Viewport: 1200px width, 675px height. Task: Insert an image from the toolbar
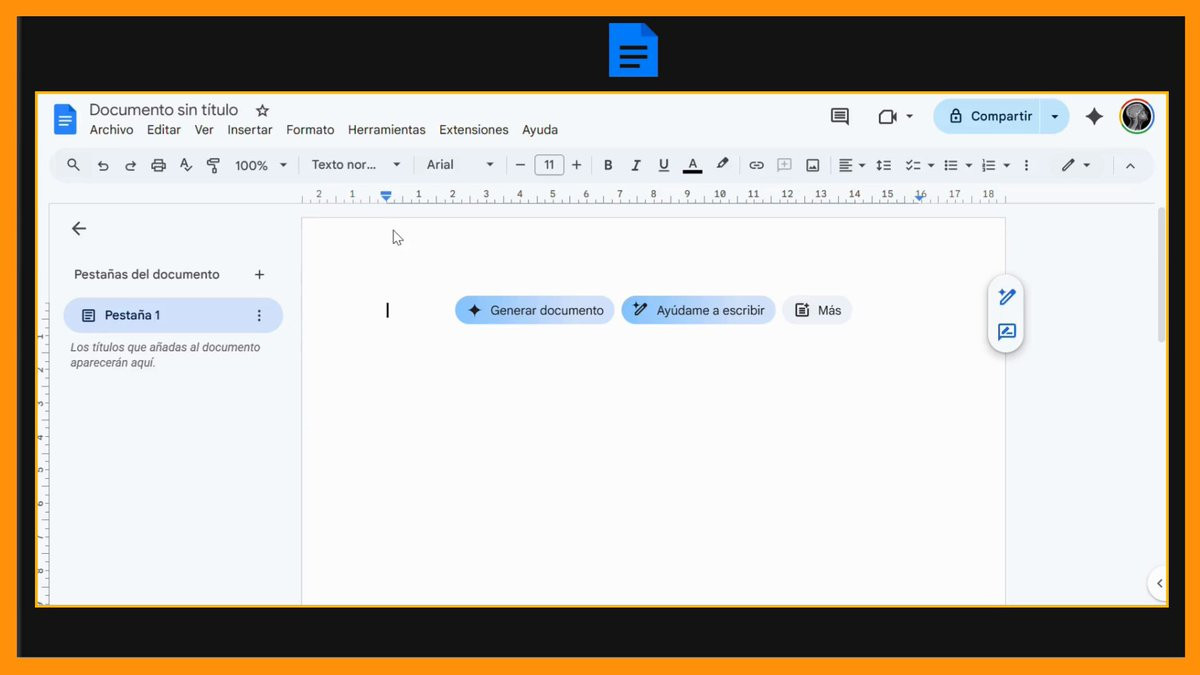(x=813, y=165)
